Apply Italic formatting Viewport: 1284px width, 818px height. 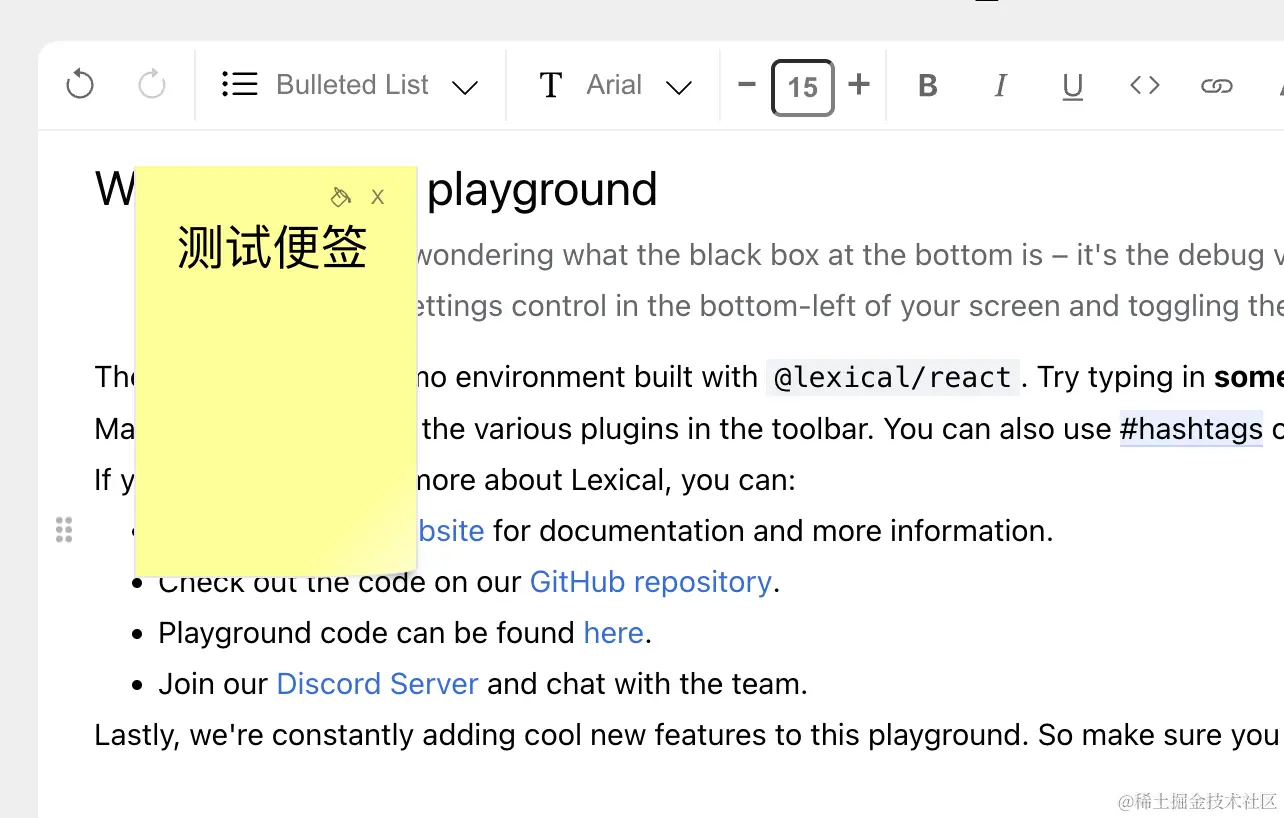point(1000,86)
